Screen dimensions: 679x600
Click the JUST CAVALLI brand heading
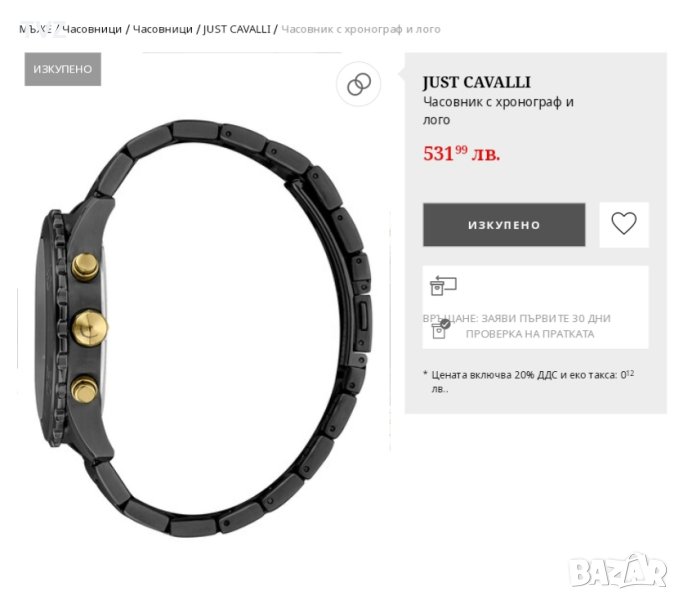(476, 82)
